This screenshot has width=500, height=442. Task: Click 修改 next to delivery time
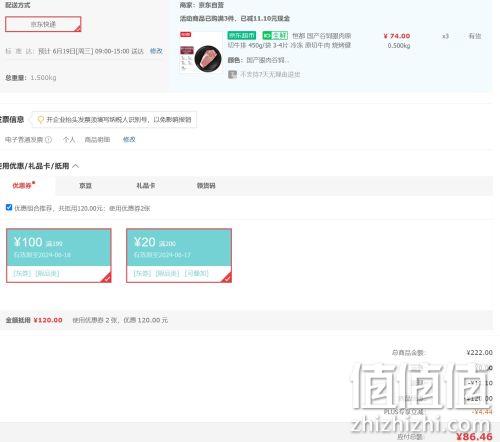click(156, 51)
